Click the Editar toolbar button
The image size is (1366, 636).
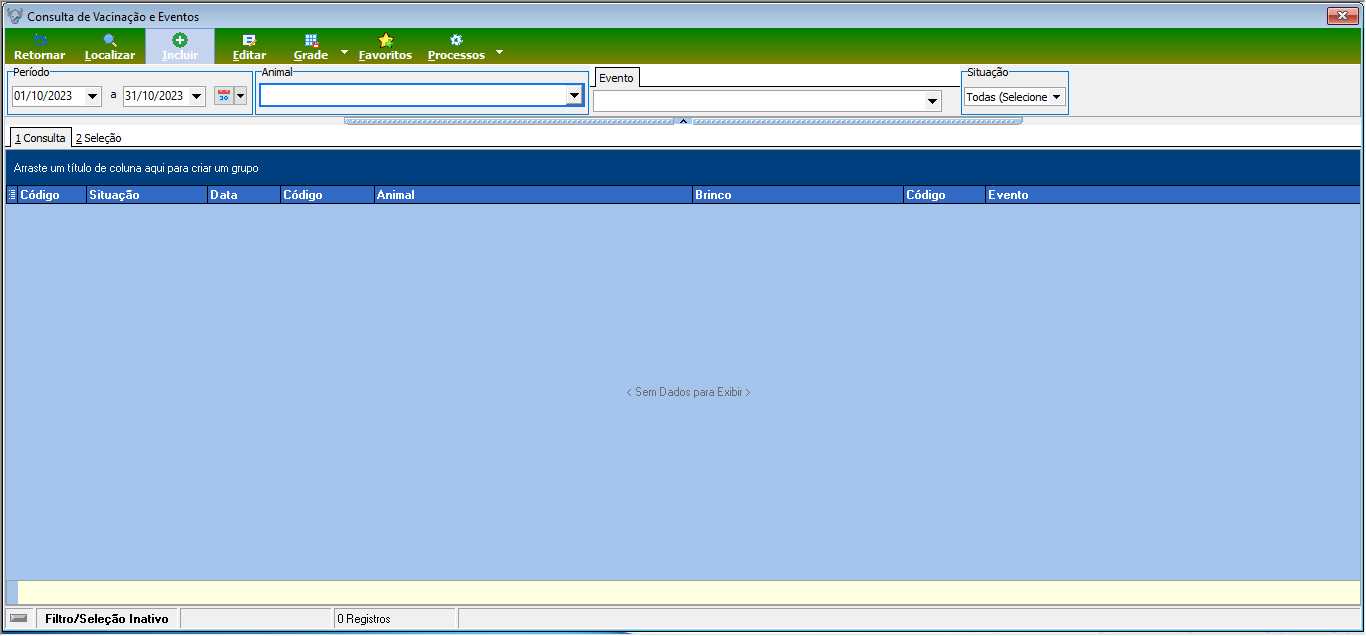point(249,47)
